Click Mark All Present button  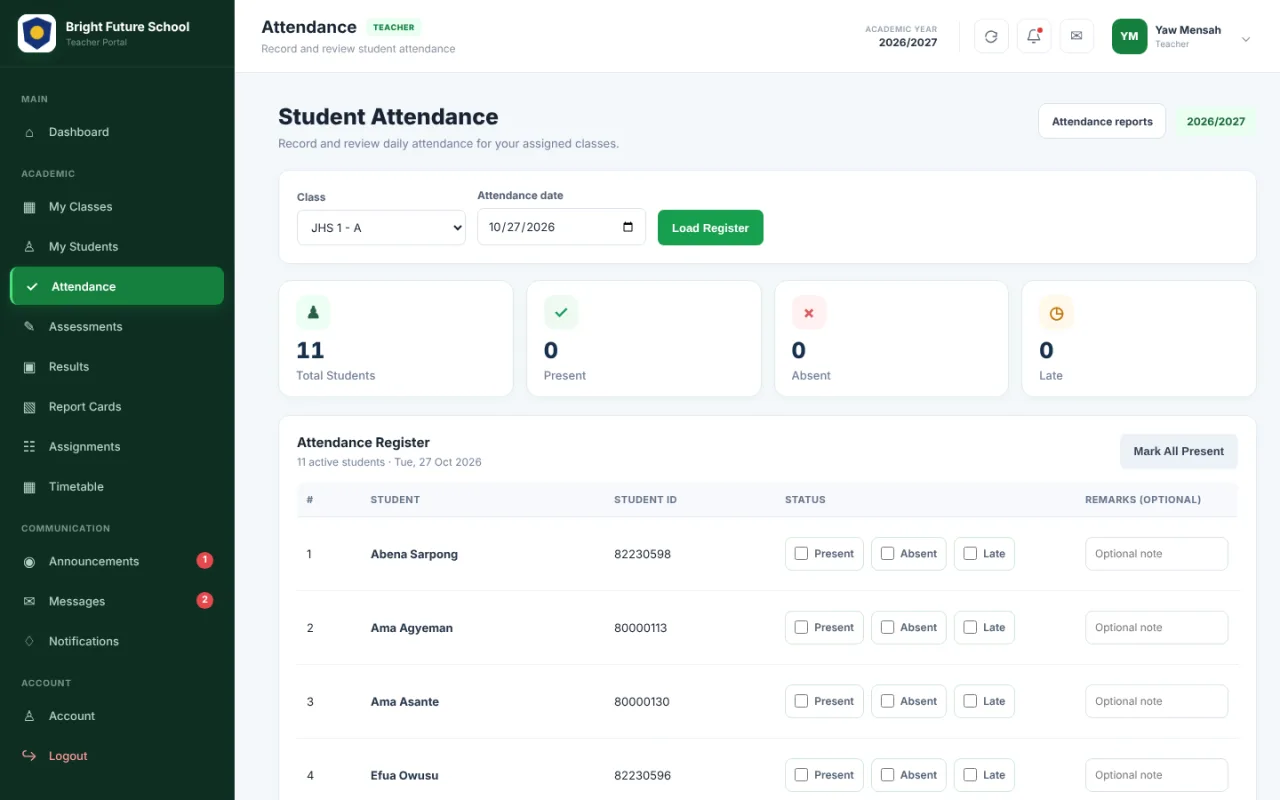pos(1178,451)
